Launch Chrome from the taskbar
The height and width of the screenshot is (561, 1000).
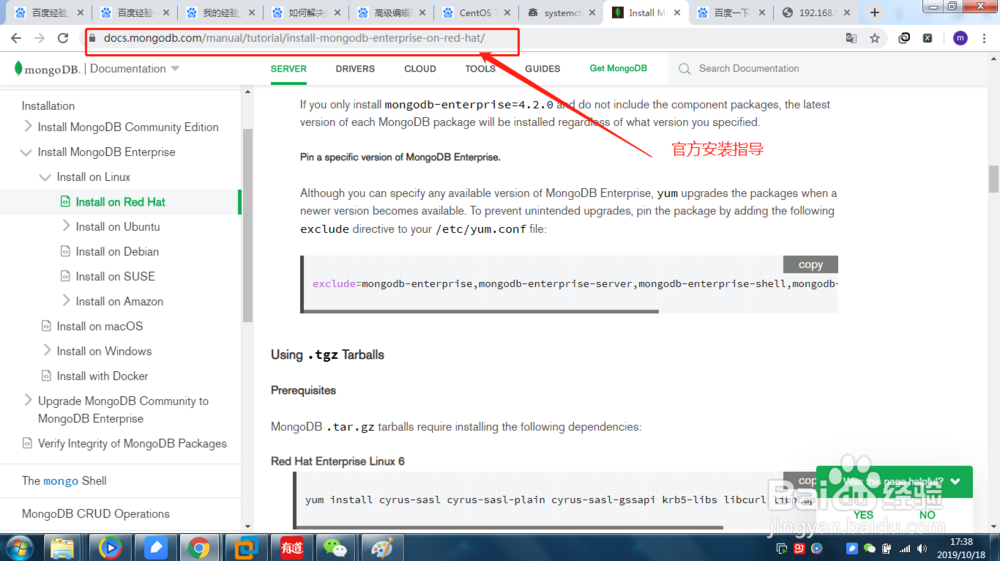pyautogui.click(x=198, y=548)
